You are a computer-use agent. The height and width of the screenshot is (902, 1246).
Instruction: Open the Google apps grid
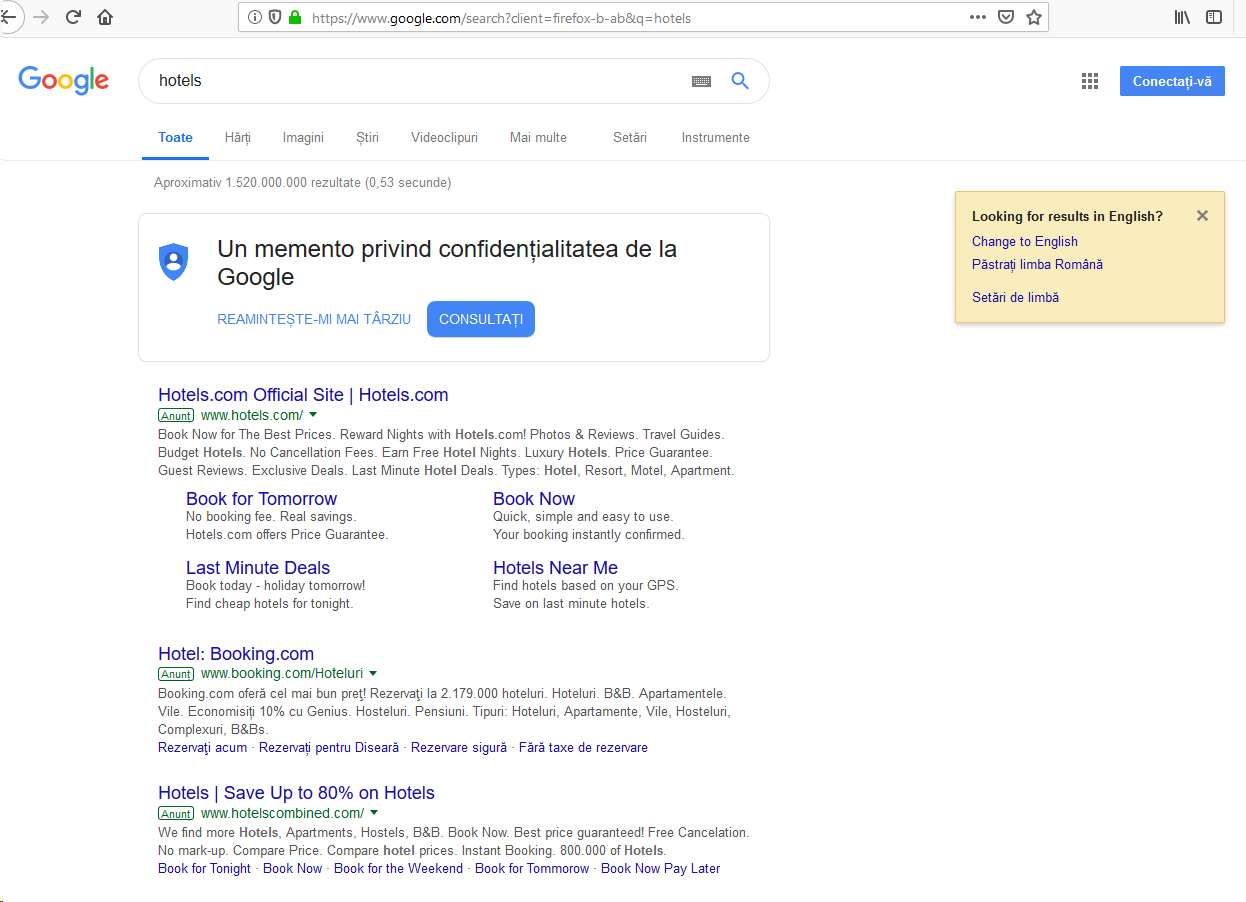[1089, 81]
